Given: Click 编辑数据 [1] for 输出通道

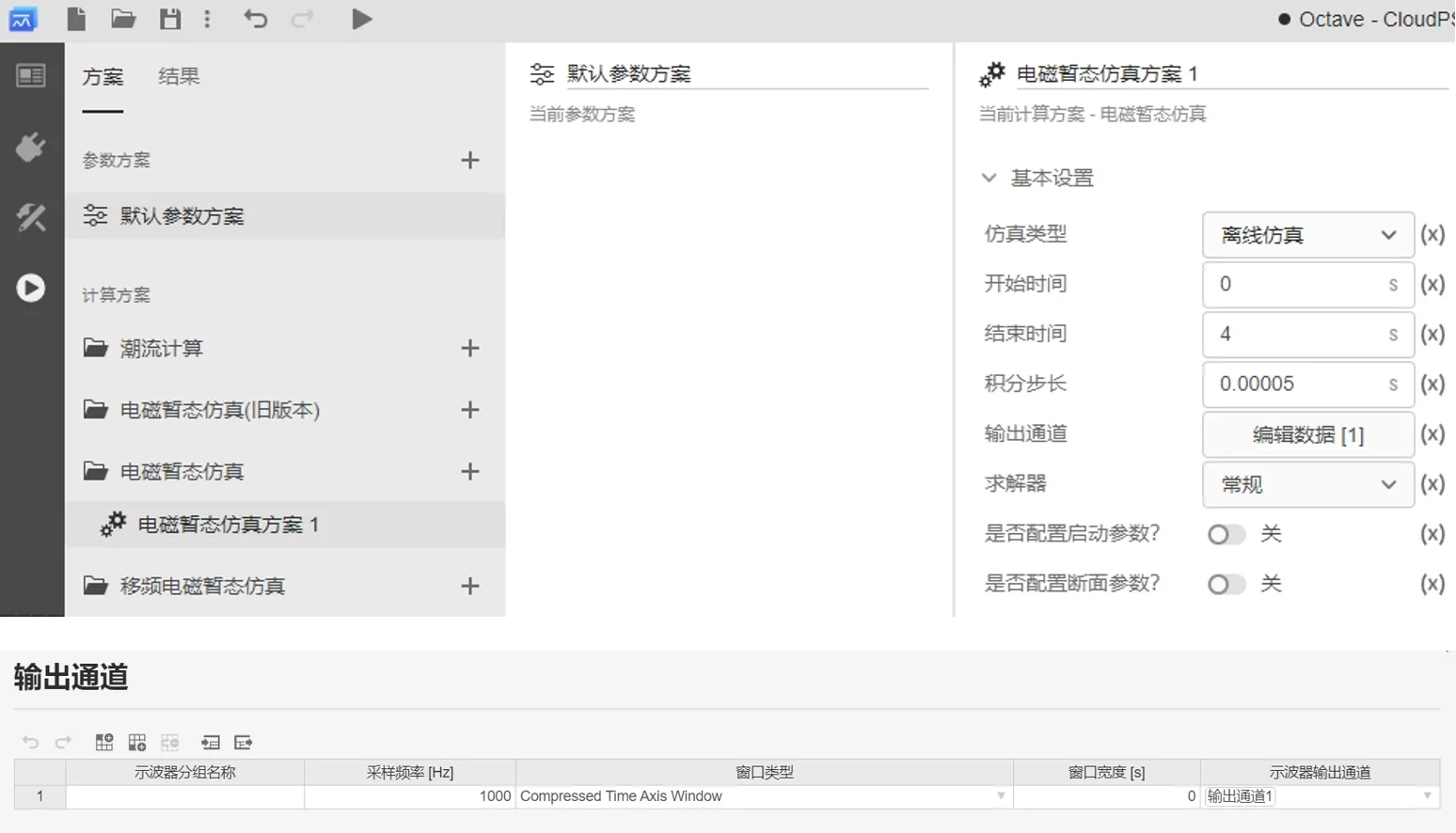Looking at the screenshot, I should tap(1306, 434).
